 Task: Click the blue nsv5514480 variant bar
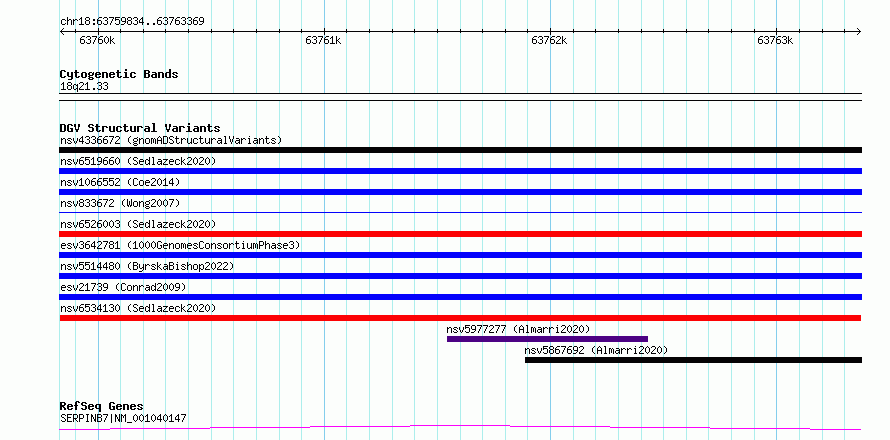tap(460, 276)
